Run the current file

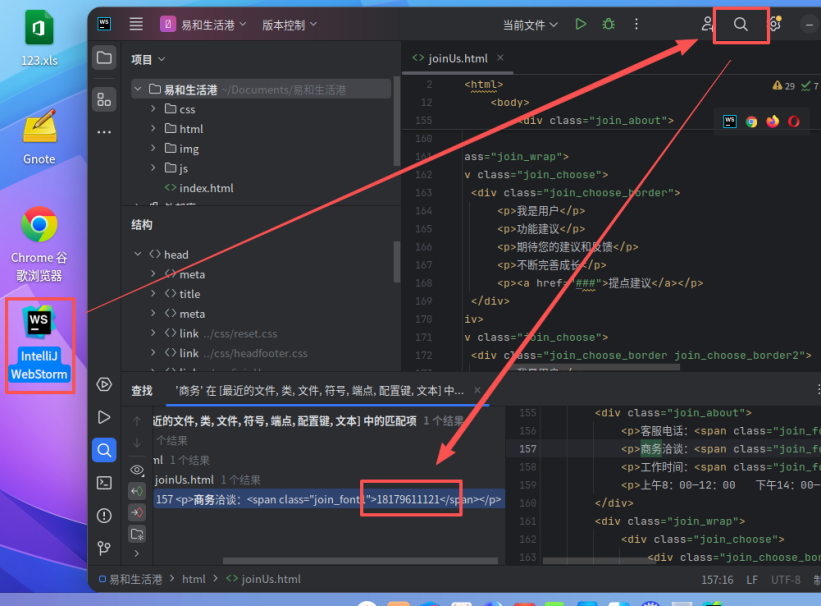tap(580, 24)
